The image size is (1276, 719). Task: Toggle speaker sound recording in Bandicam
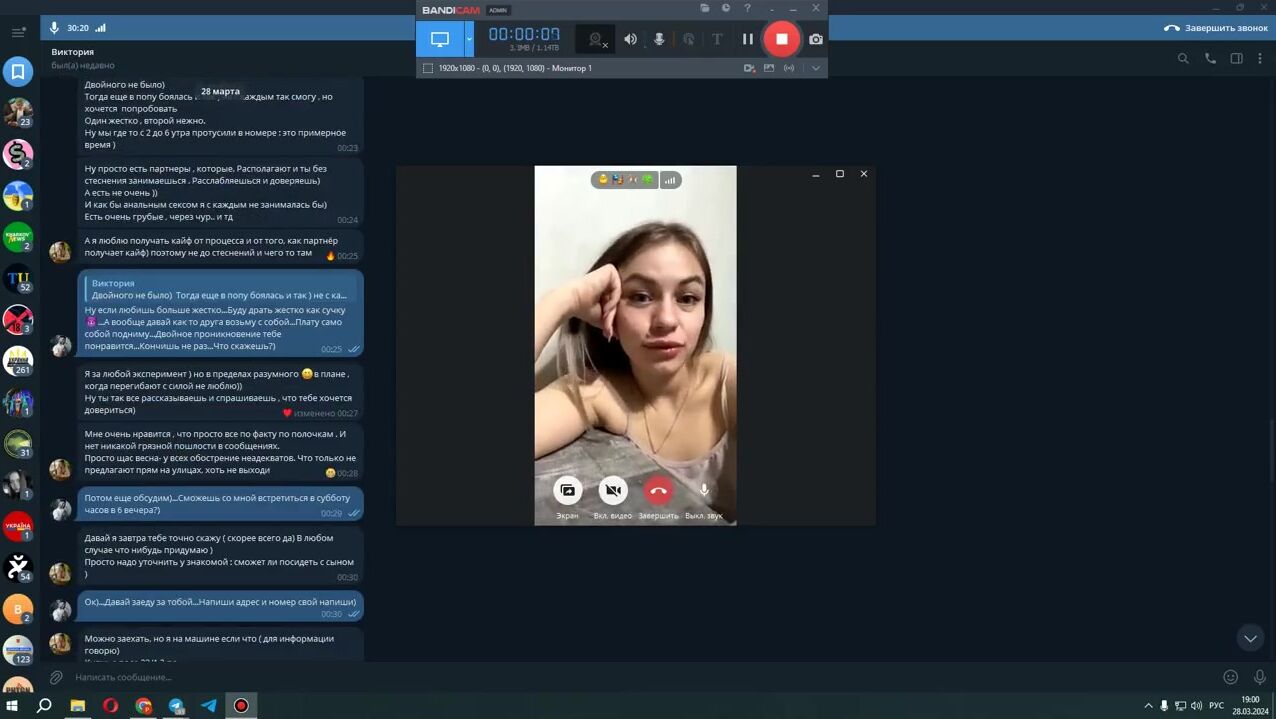pyautogui.click(x=630, y=39)
